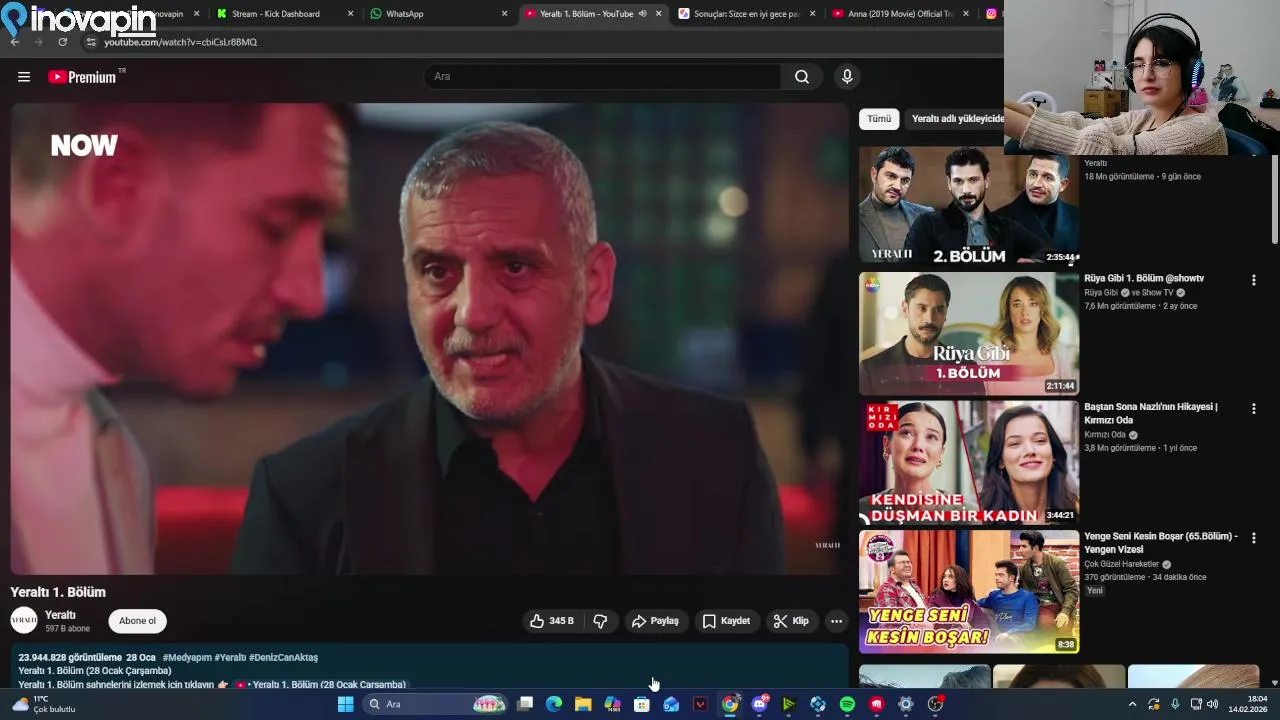1280x720 pixels.
Task: Click the browser address bar URL
Action: [180, 42]
